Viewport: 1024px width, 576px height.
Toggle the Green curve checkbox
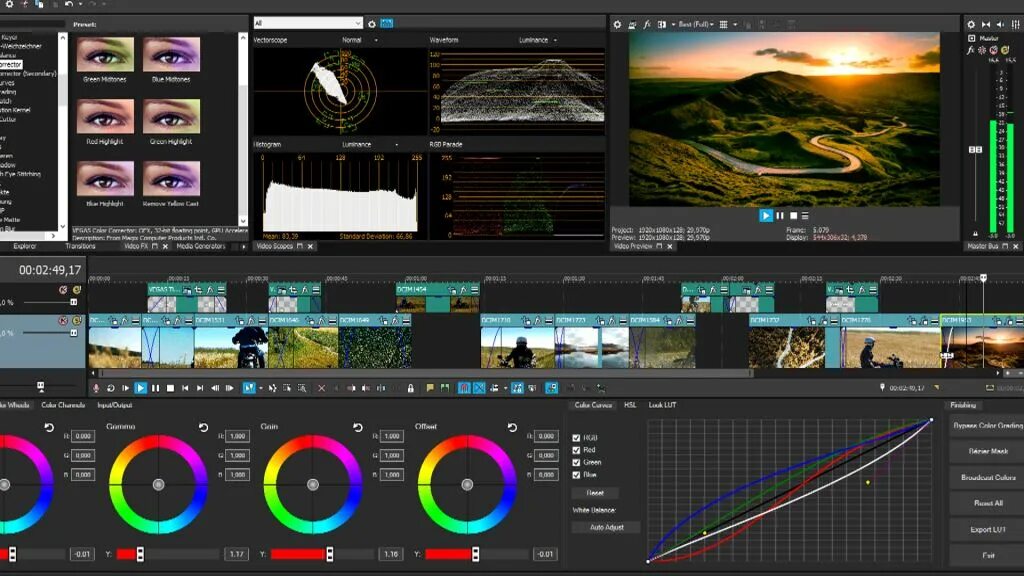tap(576, 462)
